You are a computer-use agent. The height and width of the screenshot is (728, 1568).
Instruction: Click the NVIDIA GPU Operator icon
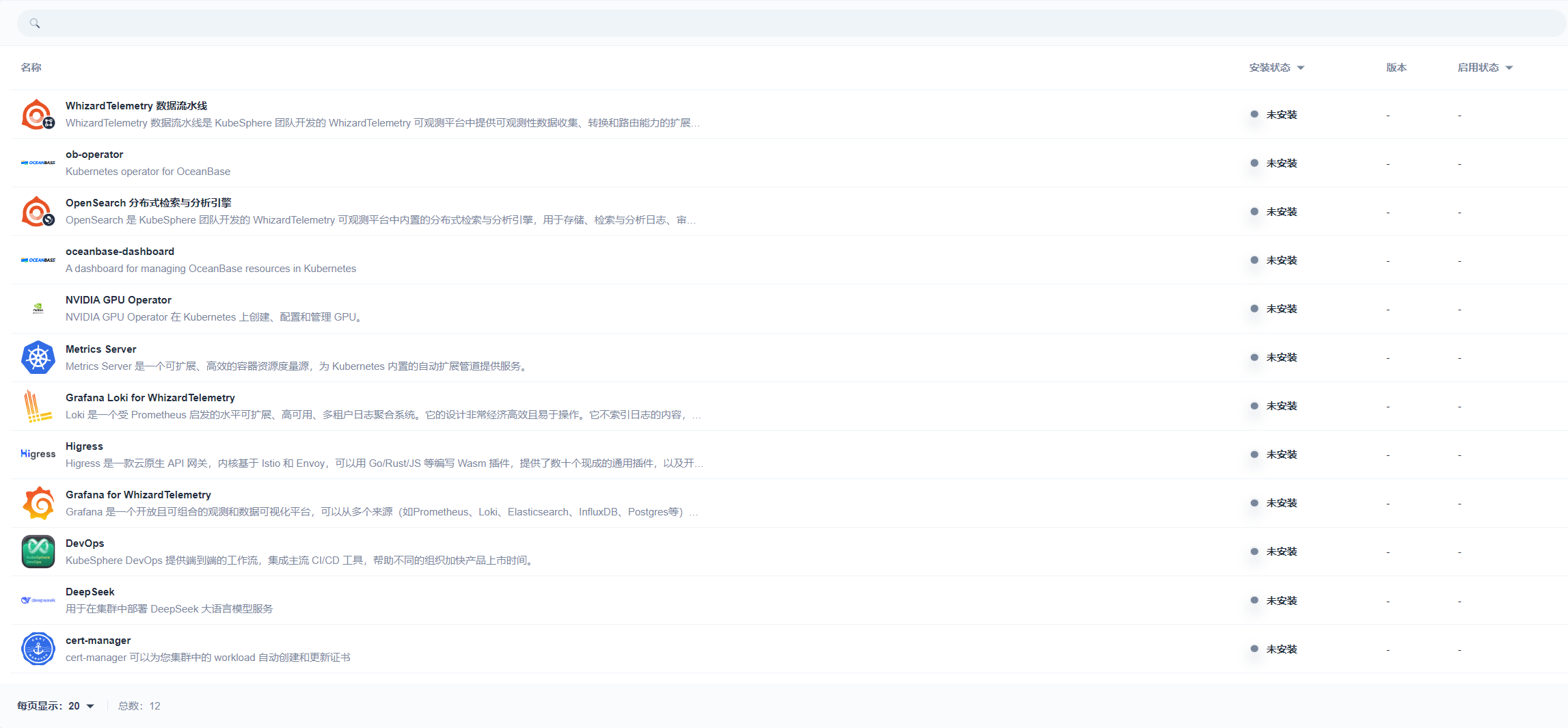38,309
